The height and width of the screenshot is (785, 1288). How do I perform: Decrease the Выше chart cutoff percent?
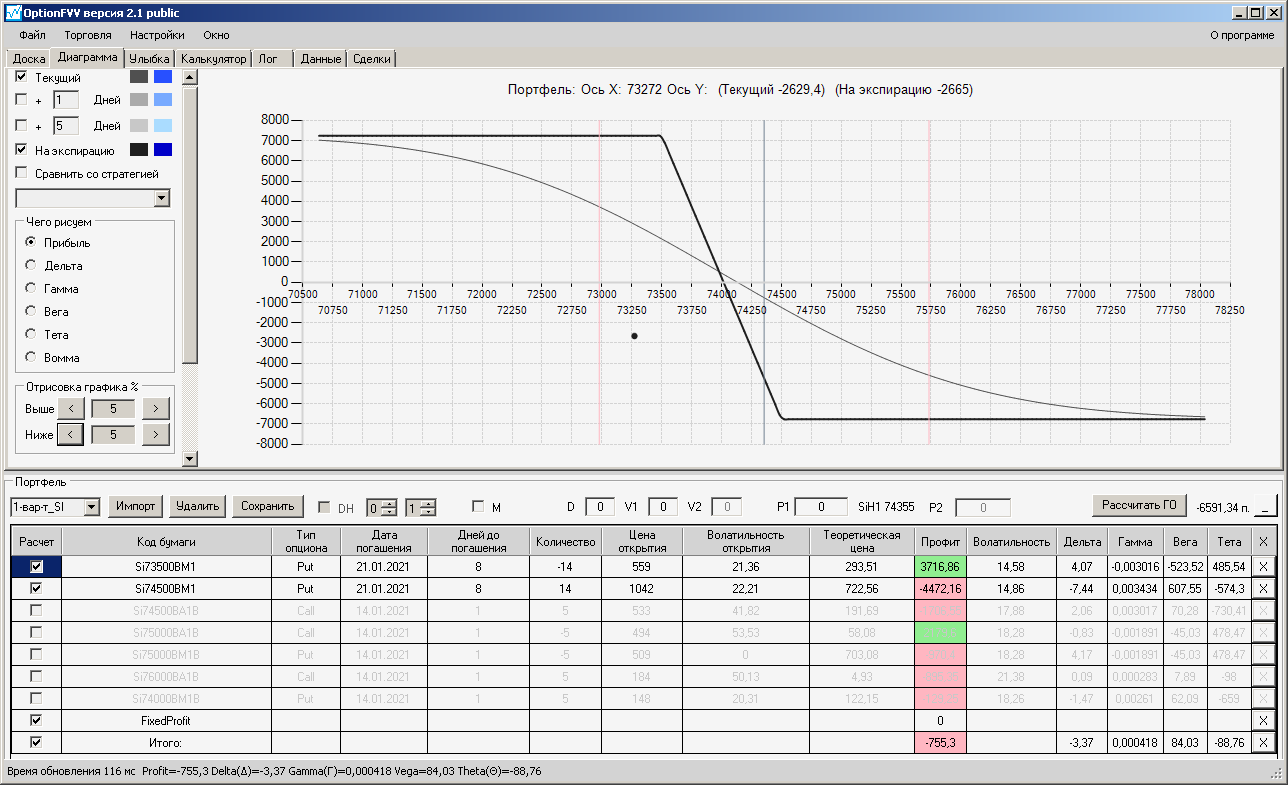point(71,409)
